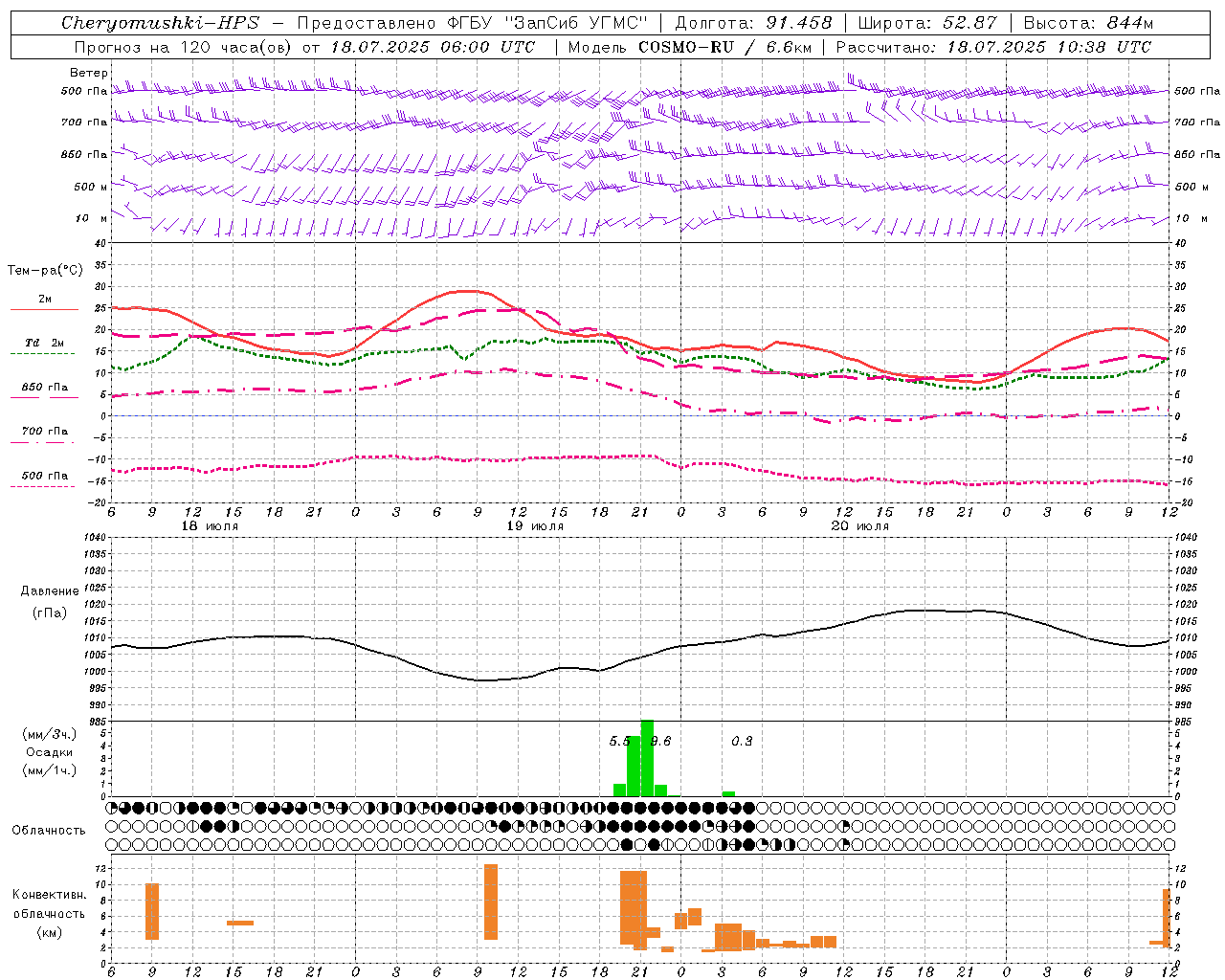Click 'Рассчитано: 18.07.2025 10:38 UTC' timestamp
Screen dimensions: 1225x980
point(993,47)
